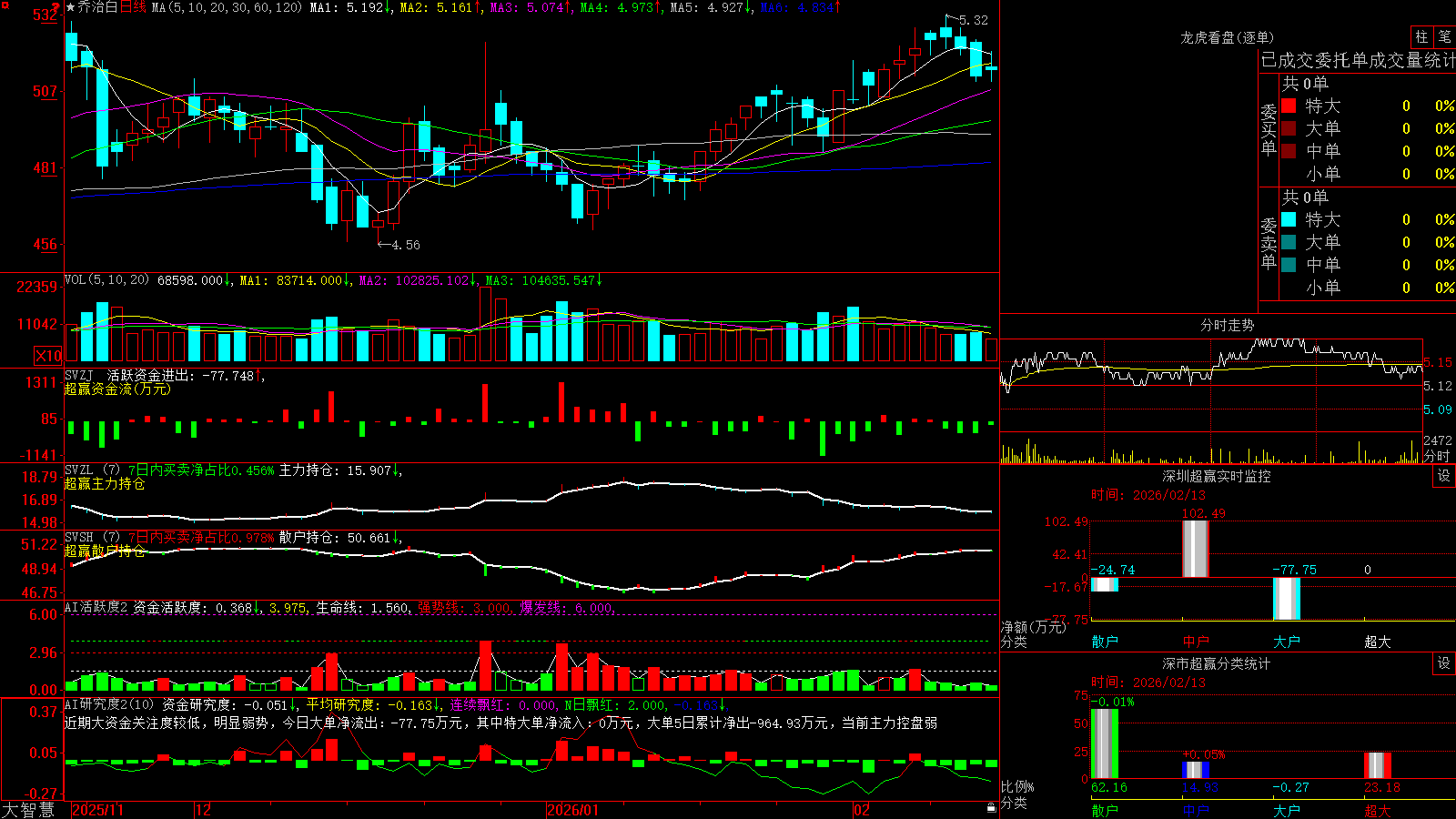Click 时间: 2026/02/13 in 实时监控 panel
This screenshot has width=1456, height=819.
(x=1148, y=495)
